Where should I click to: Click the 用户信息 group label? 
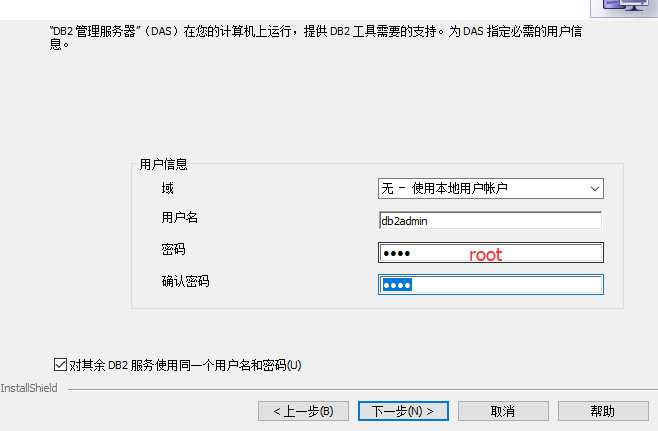[x=163, y=164]
